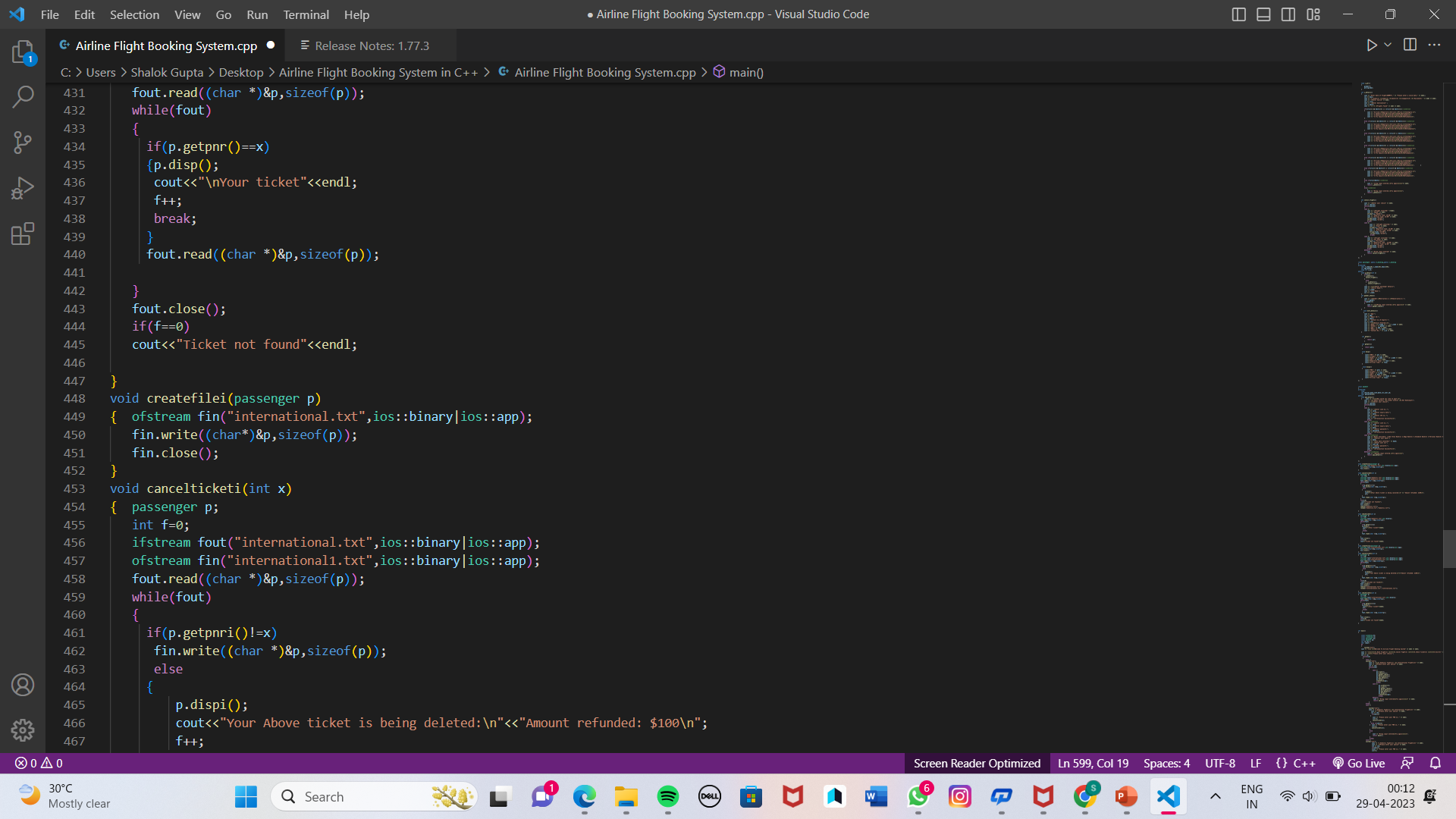Screen dimensions: 1456x819
Task: Expand the Run dropdown arrow beside play
Action: click(1388, 45)
